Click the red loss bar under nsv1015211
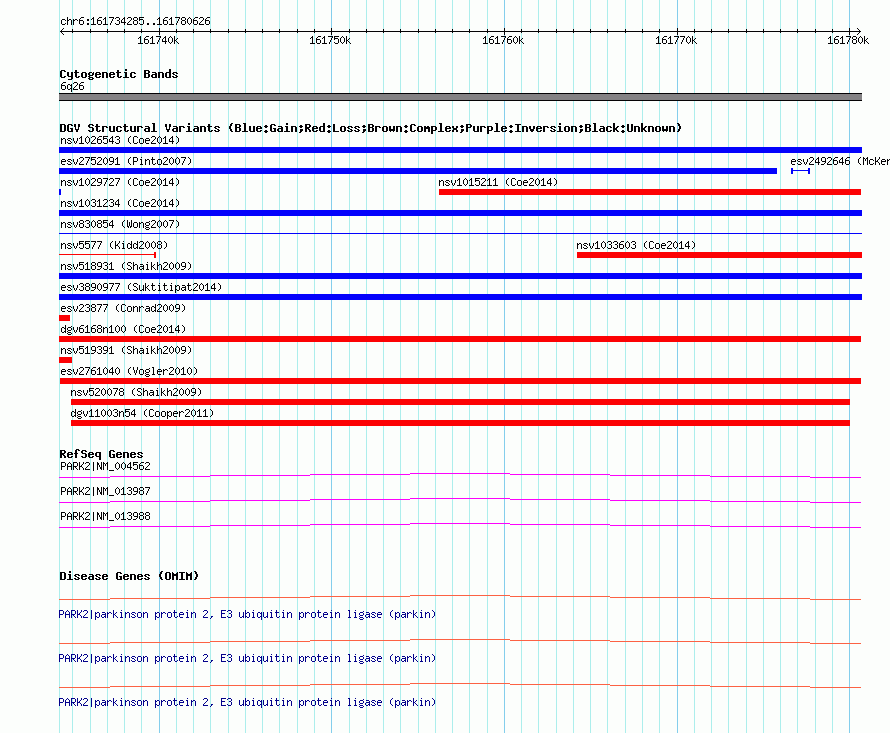The width and height of the screenshot is (890, 733). pyautogui.click(x=650, y=192)
